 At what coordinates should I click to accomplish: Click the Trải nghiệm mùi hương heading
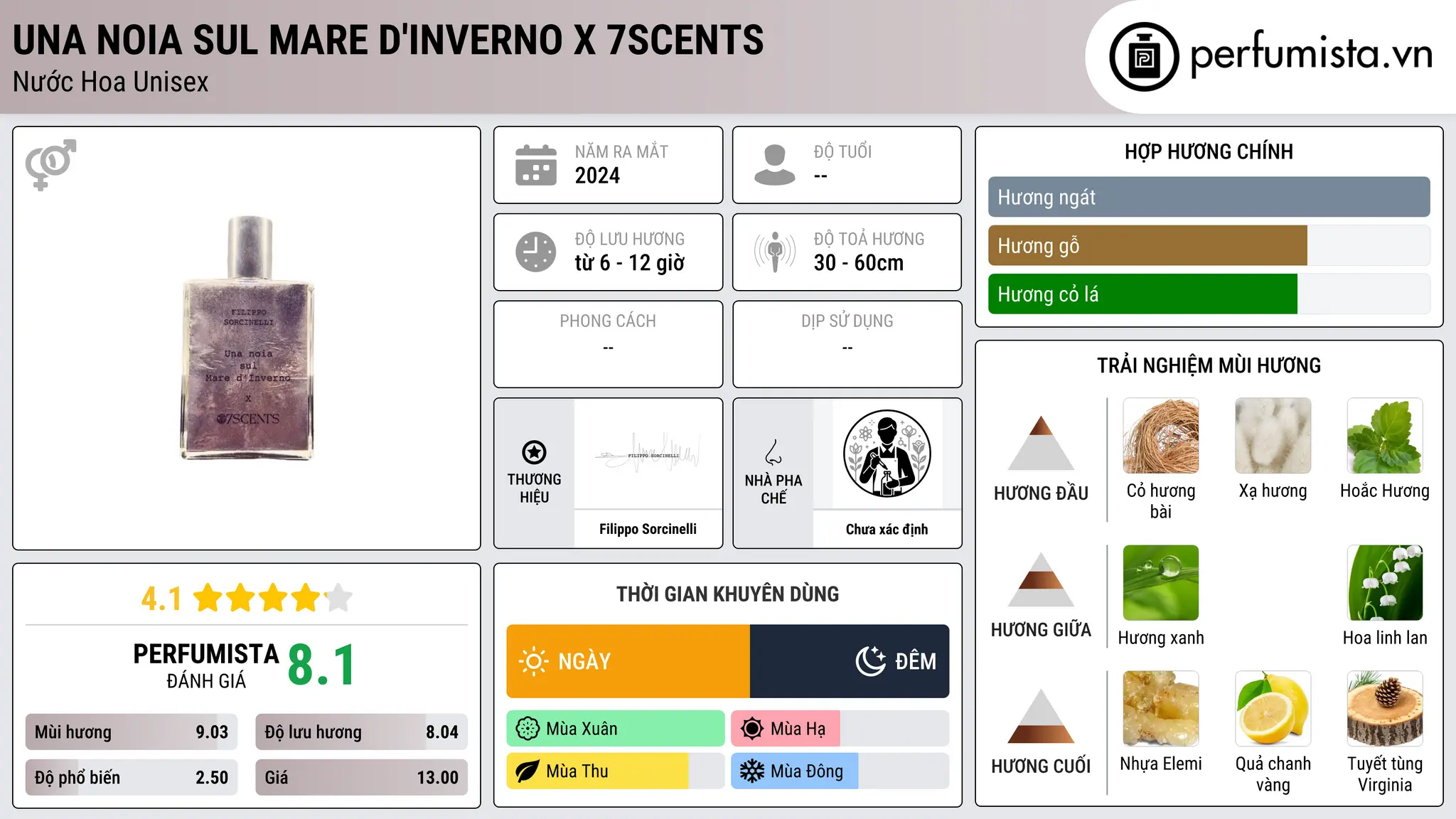[1209, 365]
